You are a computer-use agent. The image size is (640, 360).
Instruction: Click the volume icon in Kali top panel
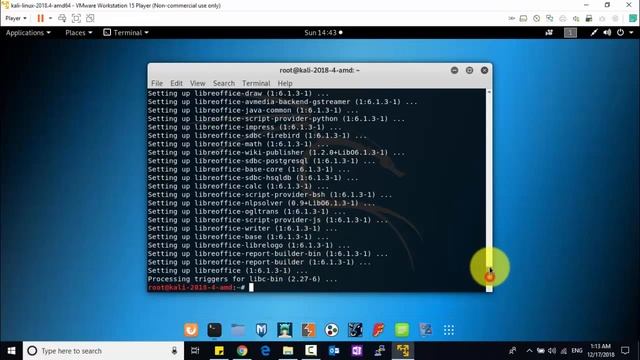(x=607, y=33)
